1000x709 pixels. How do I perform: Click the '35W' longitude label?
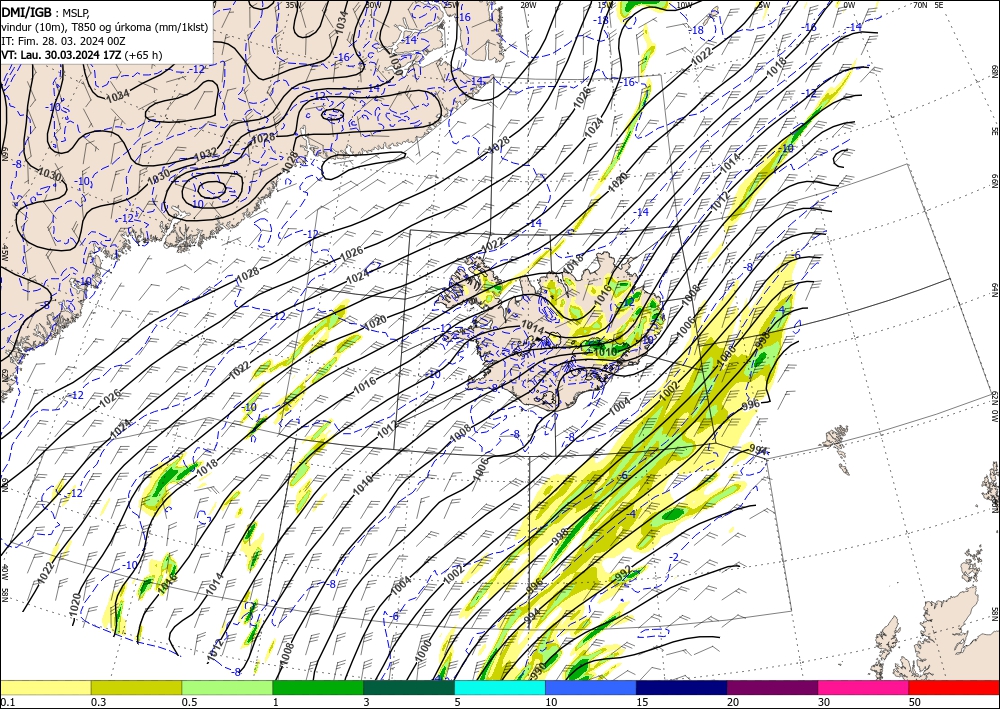[x=293, y=5]
